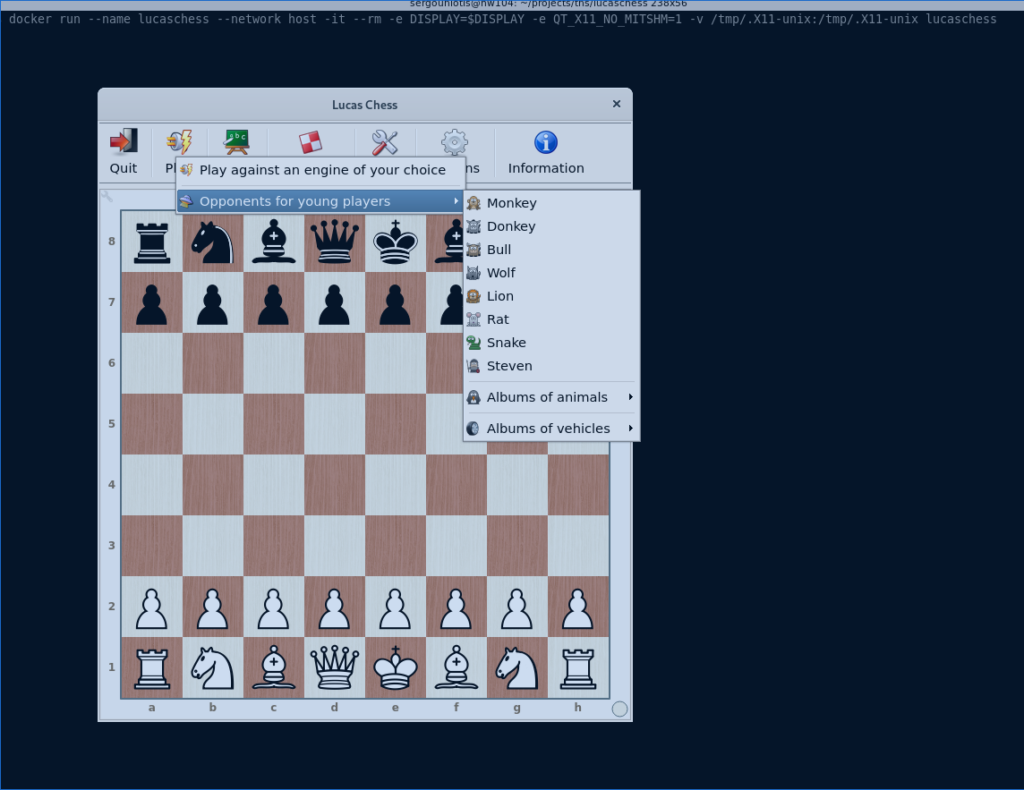Expand Albums of vehicles submenu
This screenshot has height=790, width=1024.
[551, 428]
